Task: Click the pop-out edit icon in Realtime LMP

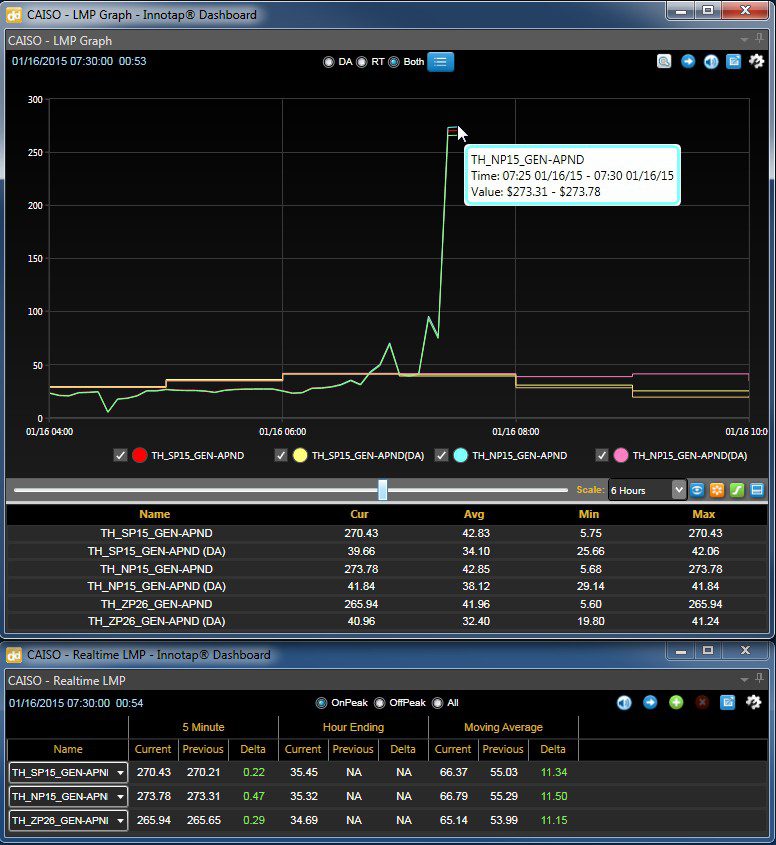Action: pos(728,703)
